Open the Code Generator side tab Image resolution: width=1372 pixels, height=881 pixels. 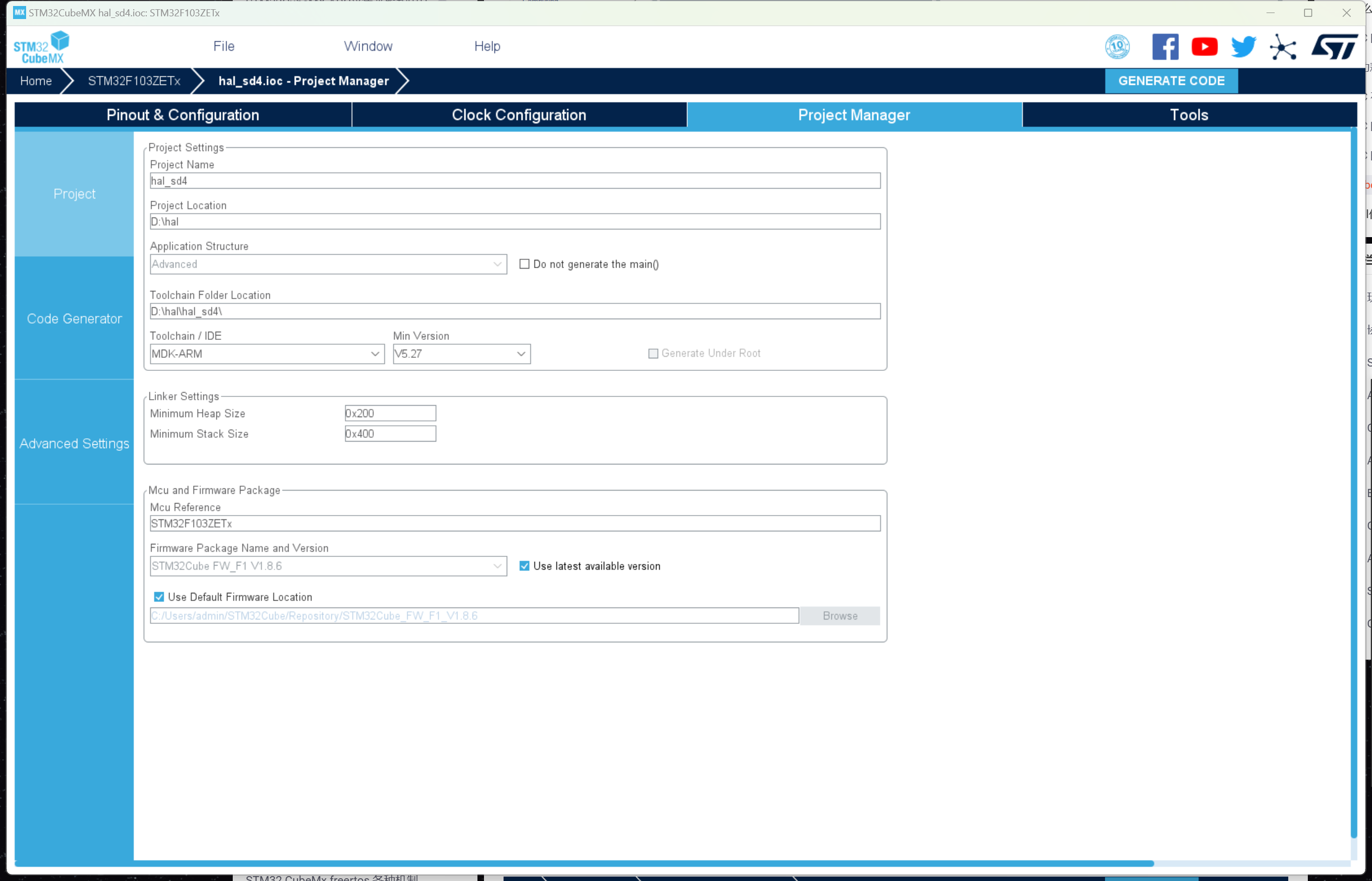point(75,319)
